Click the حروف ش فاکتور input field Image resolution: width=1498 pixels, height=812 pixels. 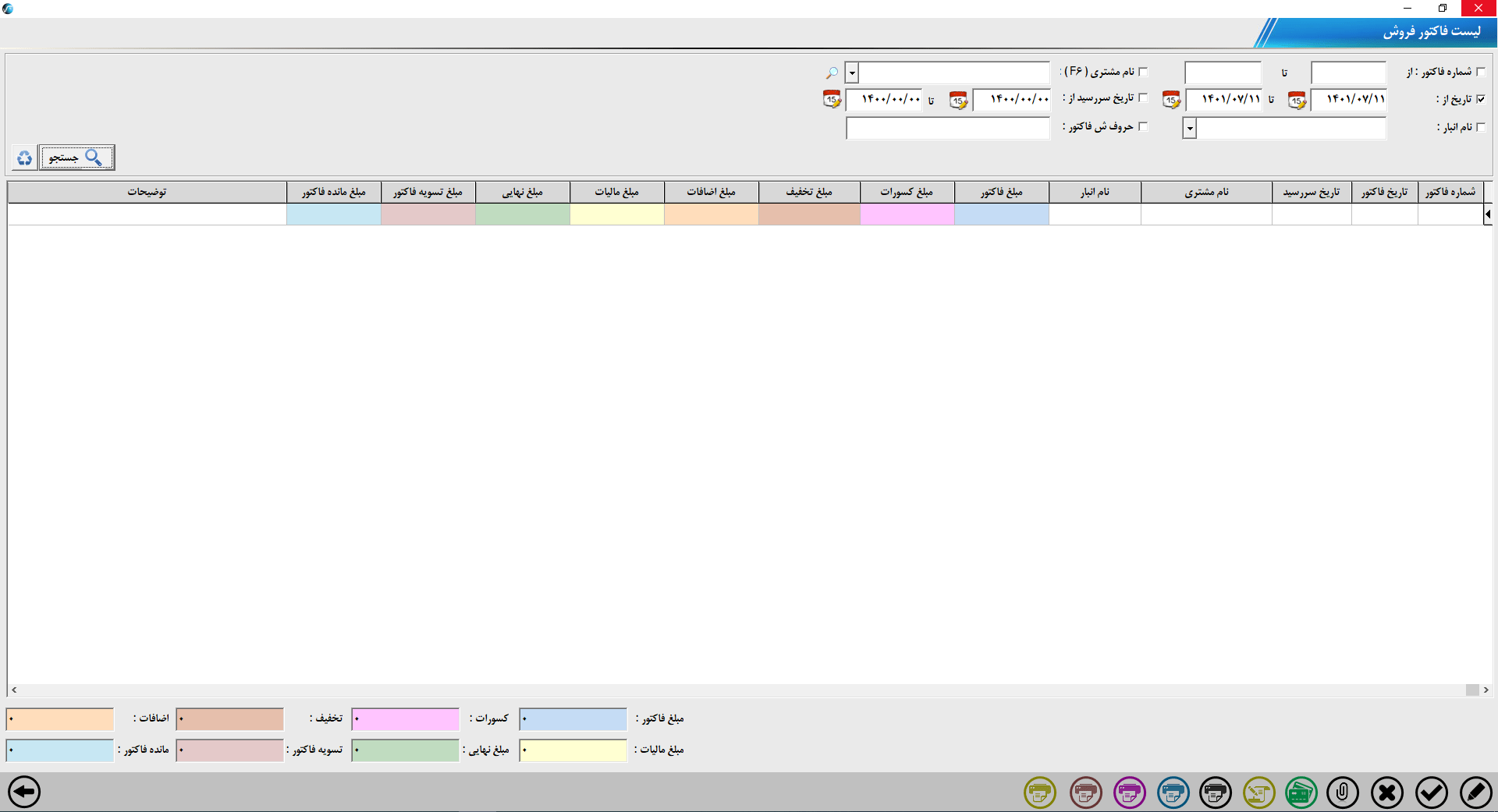pos(948,128)
